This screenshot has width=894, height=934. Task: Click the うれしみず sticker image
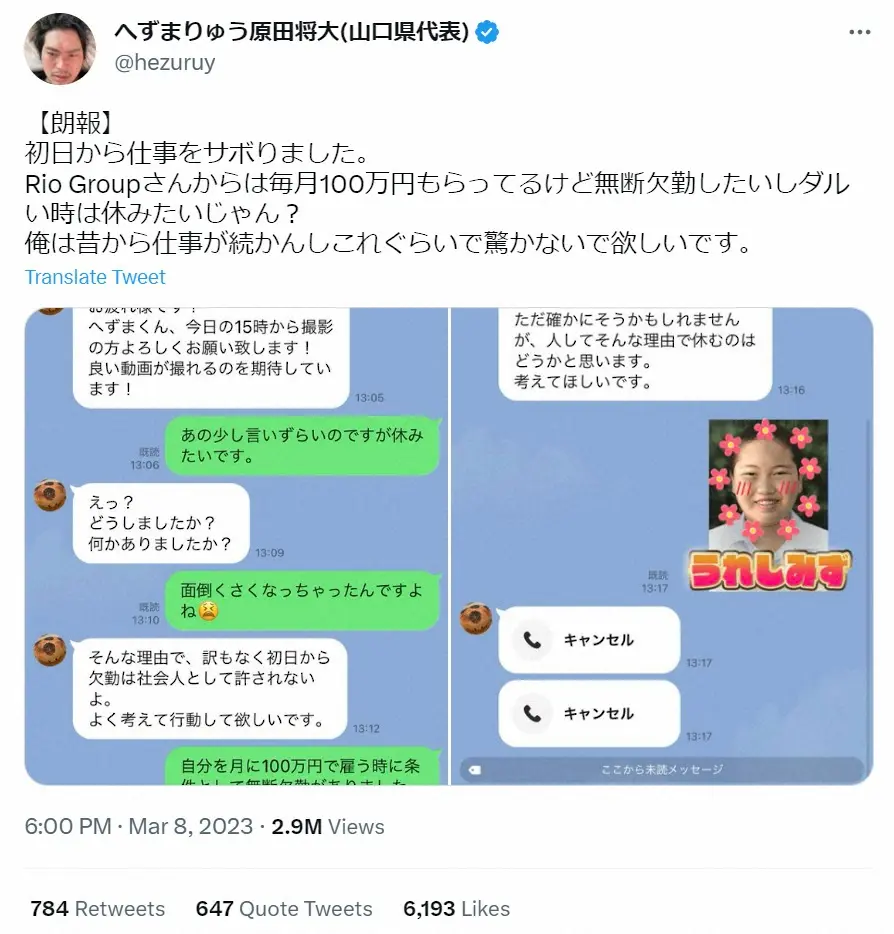coord(770,505)
